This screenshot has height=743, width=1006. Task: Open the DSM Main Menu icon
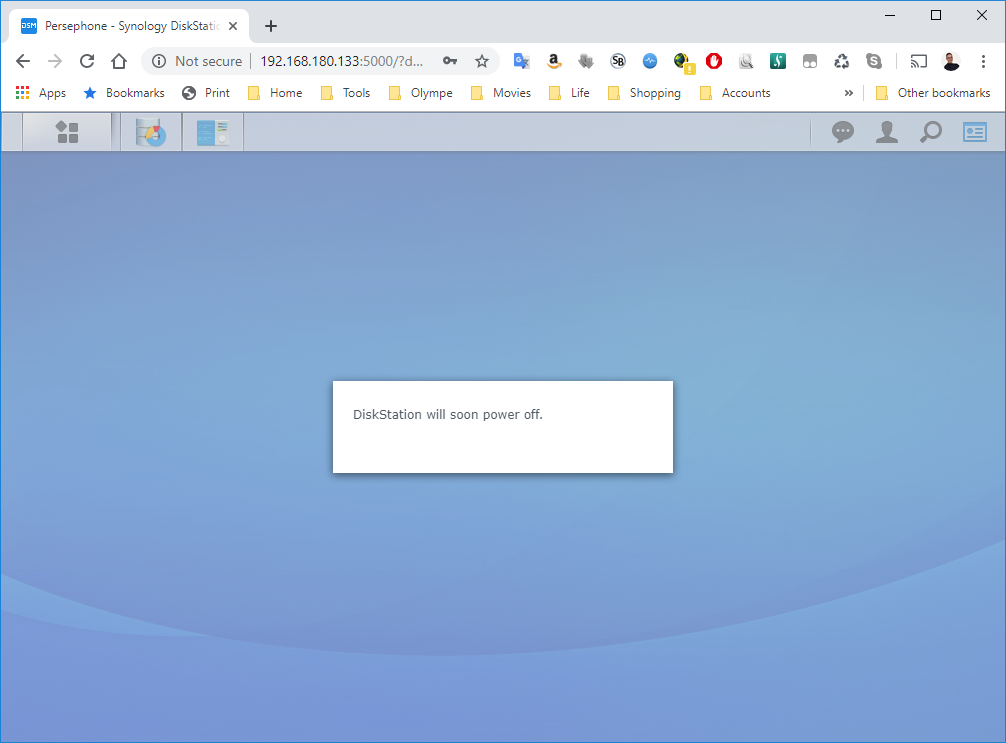pyautogui.click(x=67, y=132)
